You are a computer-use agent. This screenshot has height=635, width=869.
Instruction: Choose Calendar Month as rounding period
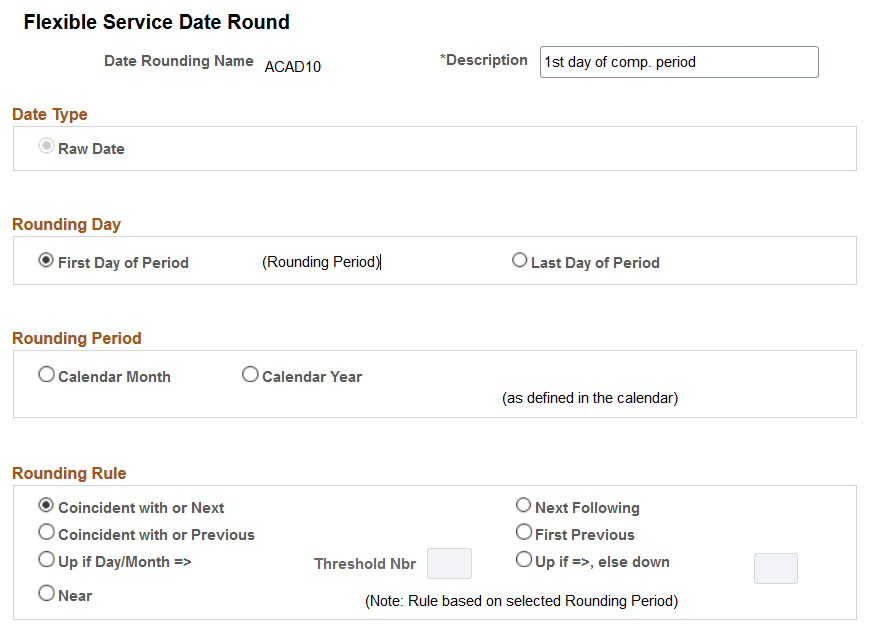pyautogui.click(x=46, y=374)
